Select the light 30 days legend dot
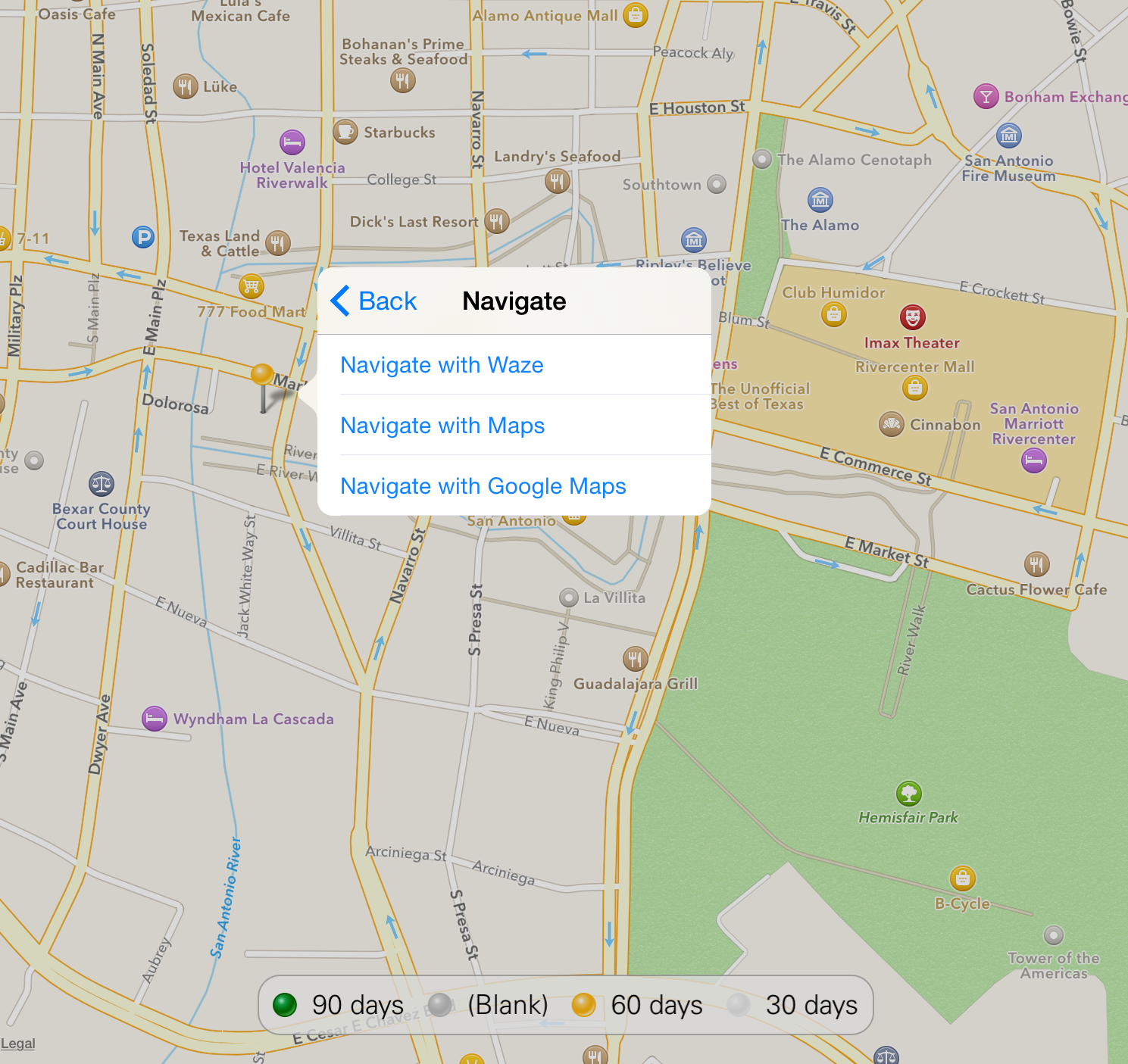Viewport: 1128px width, 1064px height. [739, 1005]
